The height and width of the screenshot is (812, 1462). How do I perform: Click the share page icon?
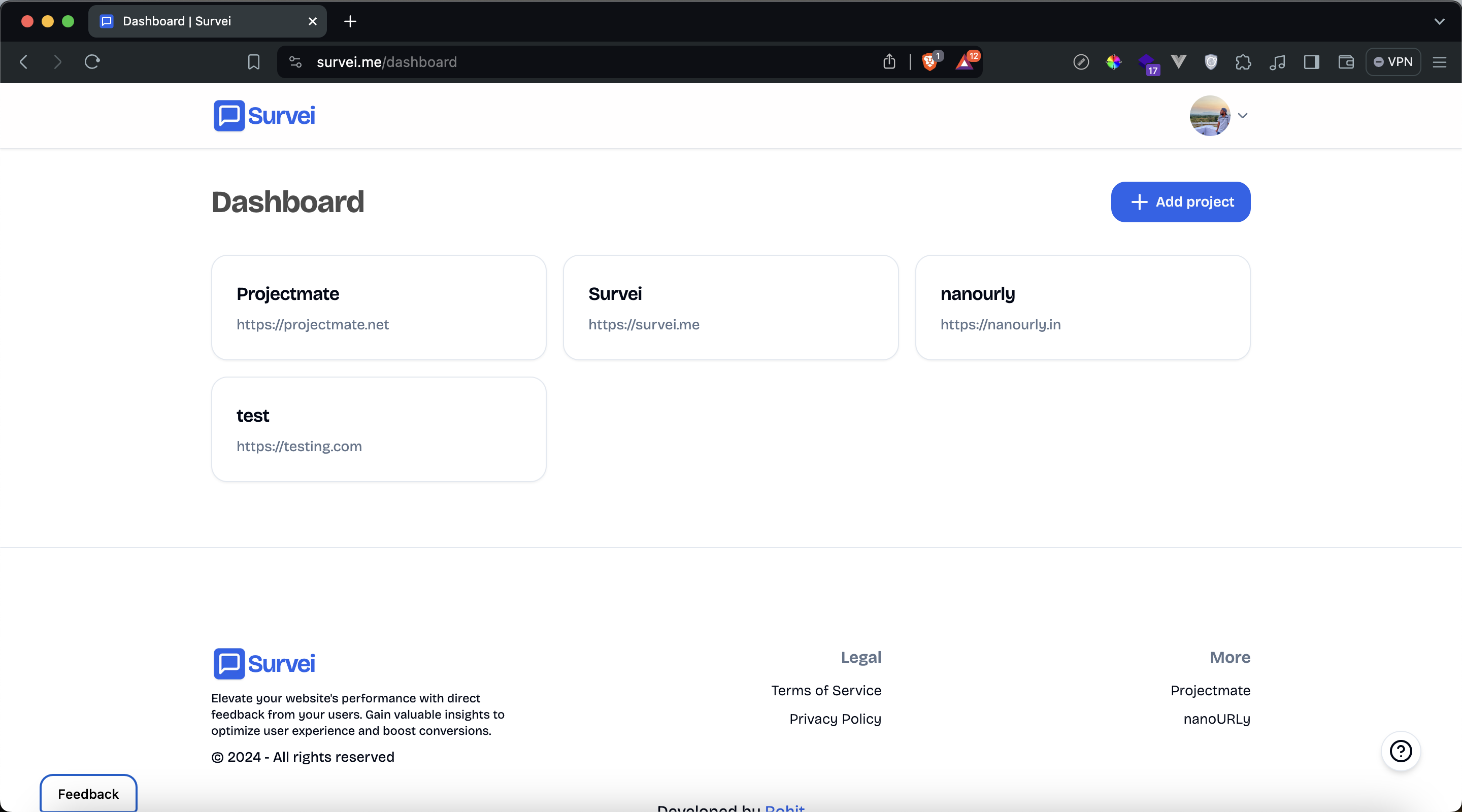click(889, 61)
